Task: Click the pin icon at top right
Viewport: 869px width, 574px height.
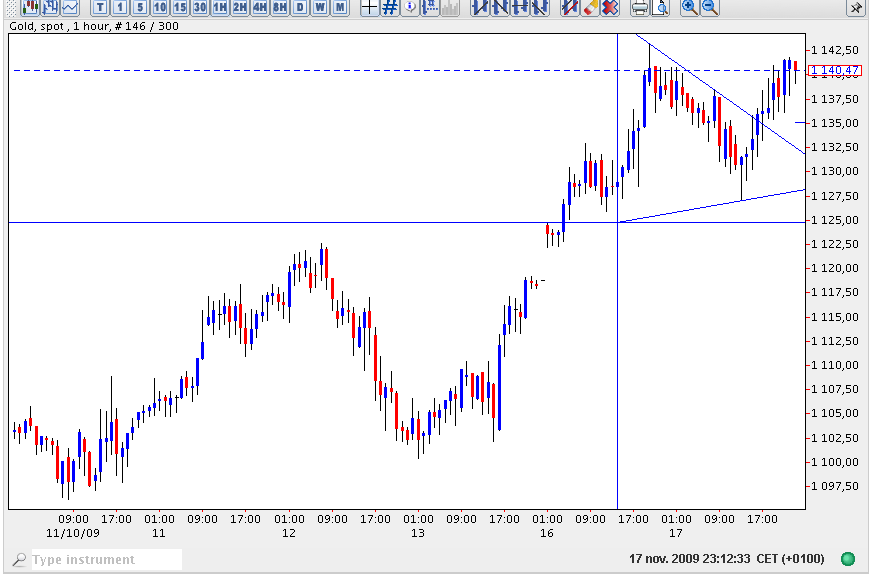Action: tap(856, 8)
